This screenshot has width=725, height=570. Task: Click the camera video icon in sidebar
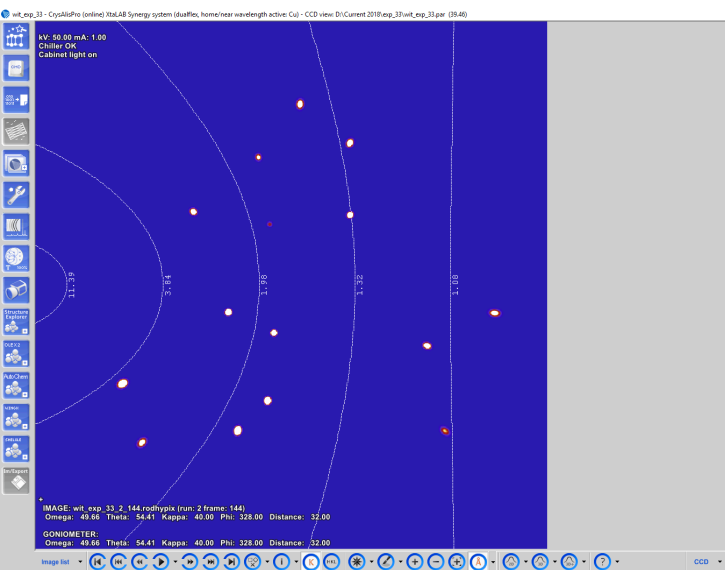coord(16,290)
